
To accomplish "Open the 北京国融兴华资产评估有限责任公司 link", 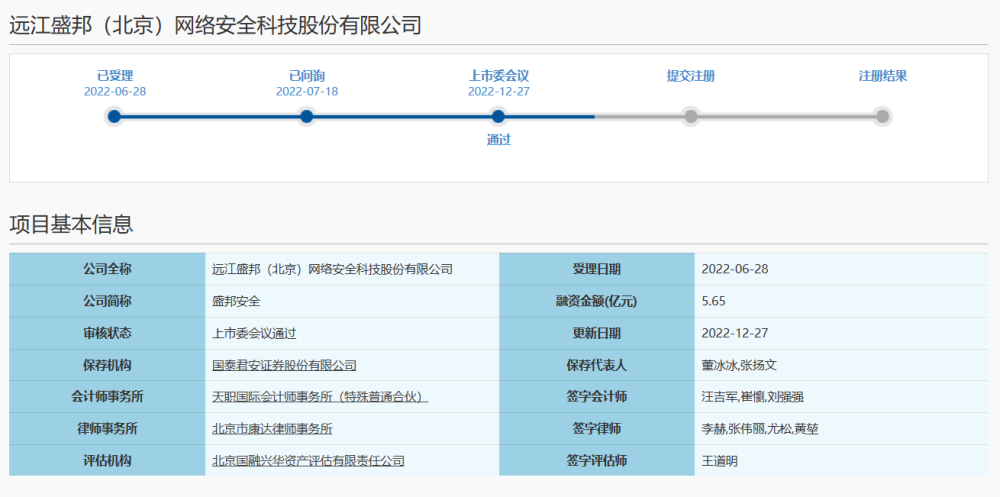I will tap(308, 461).
